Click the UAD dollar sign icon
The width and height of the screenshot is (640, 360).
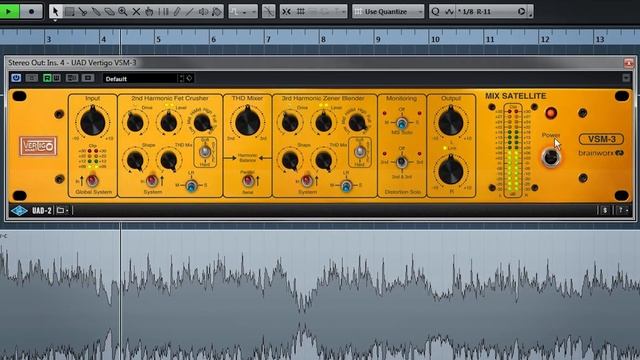(605, 210)
